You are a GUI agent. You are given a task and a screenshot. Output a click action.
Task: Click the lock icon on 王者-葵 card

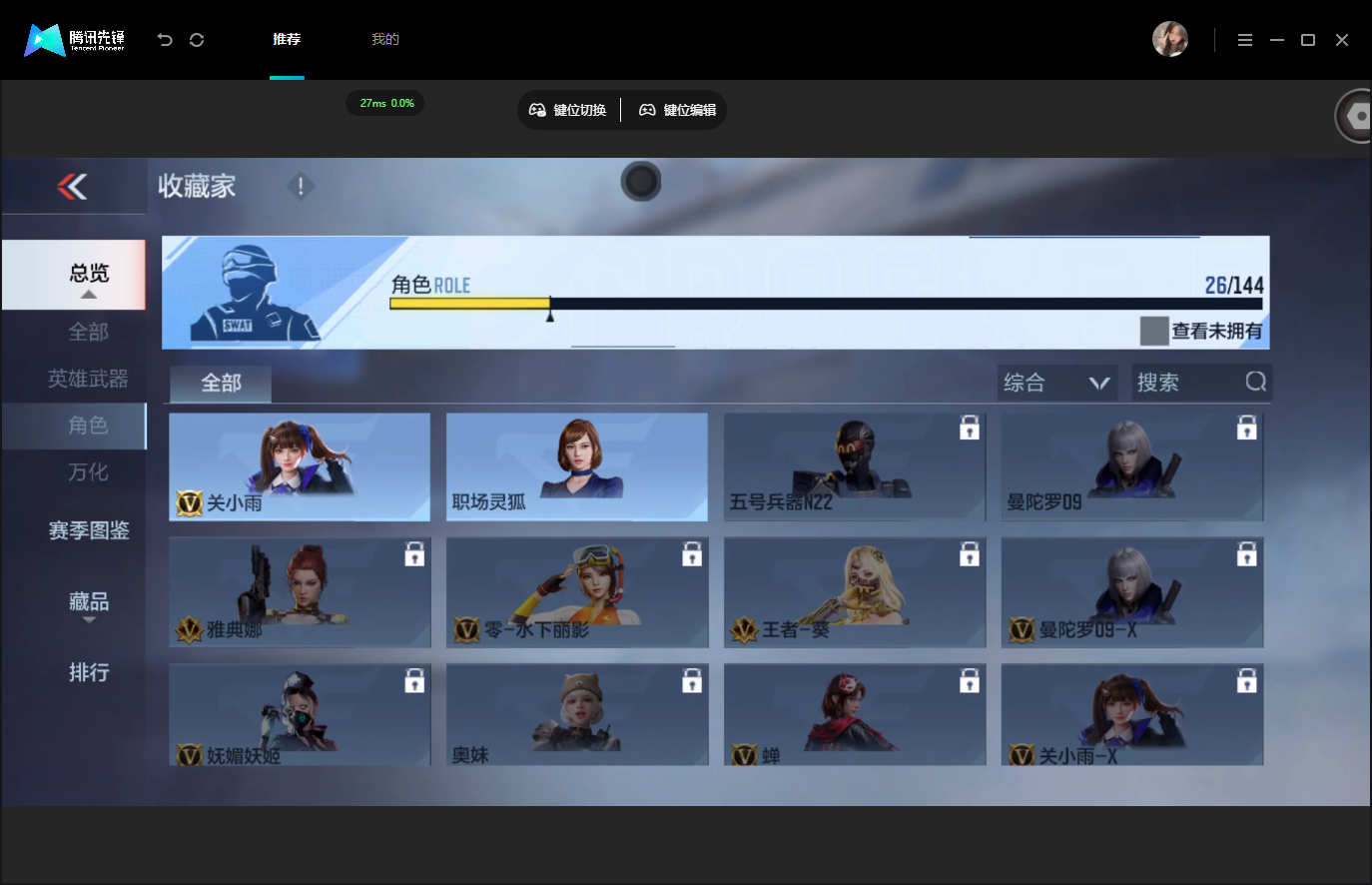(970, 554)
